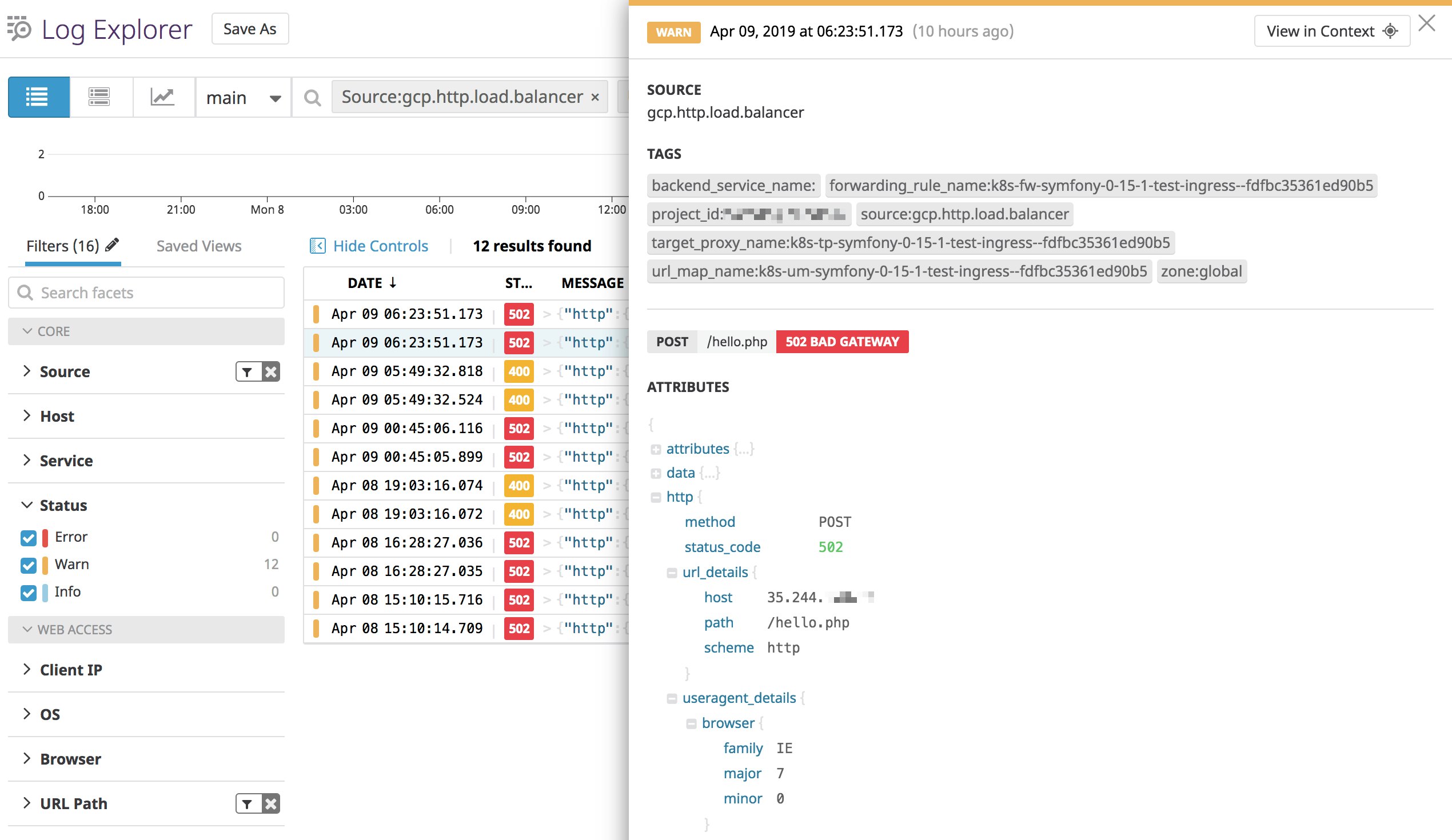
Task: Clear the URL Path facet filter
Action: (x=271, y=802)
